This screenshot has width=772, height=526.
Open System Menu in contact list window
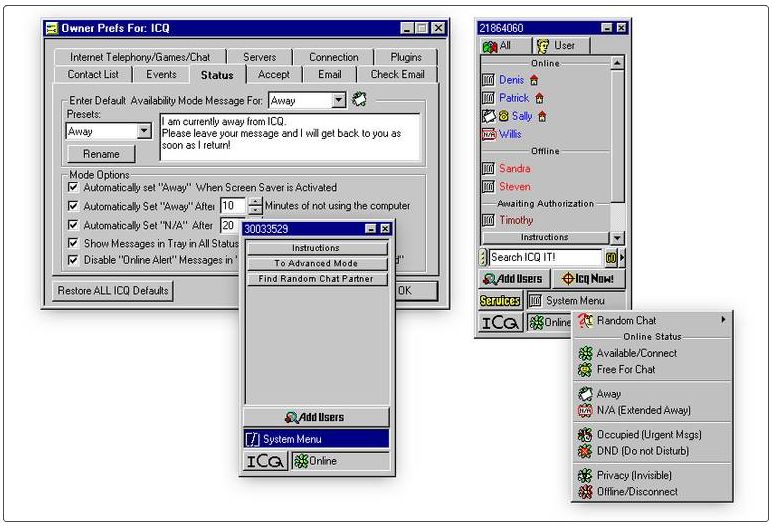pyautogui.click(x=576, y=300)
